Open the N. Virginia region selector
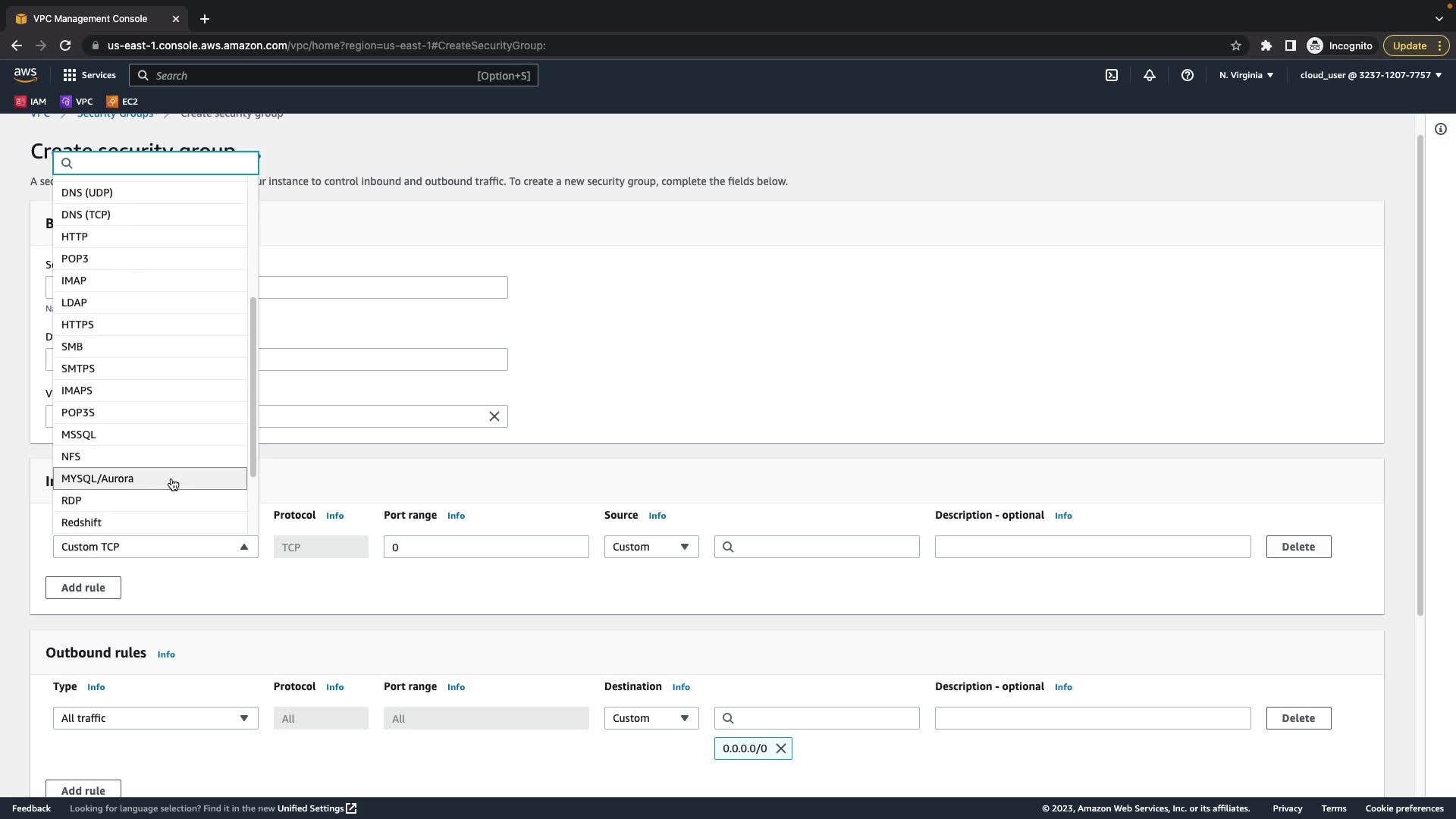The width and height of the screenshot is (1456, 819). tap(1246, 75)
